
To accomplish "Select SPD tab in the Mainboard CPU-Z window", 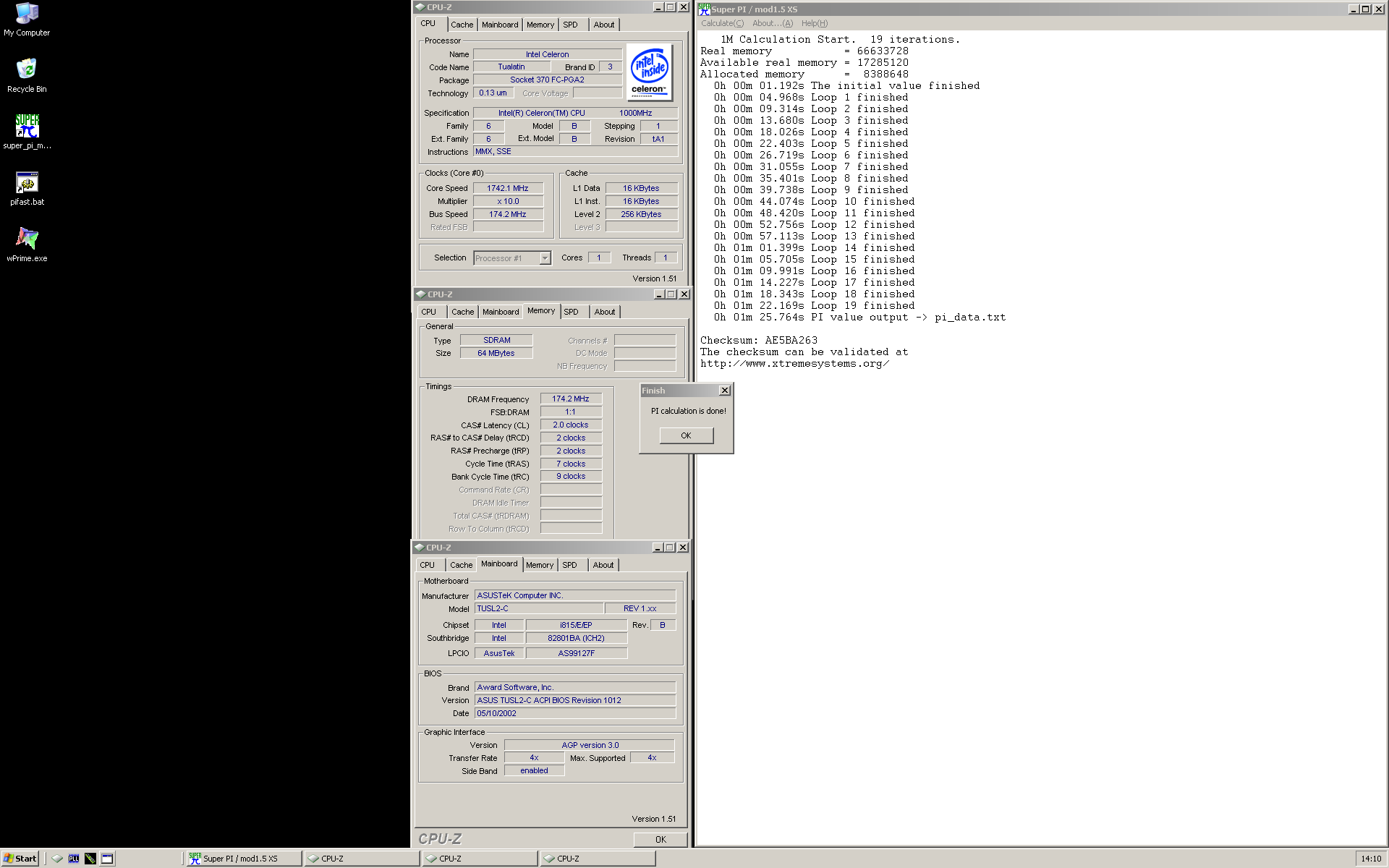I will pyautogui.click(x=570, y=565).
